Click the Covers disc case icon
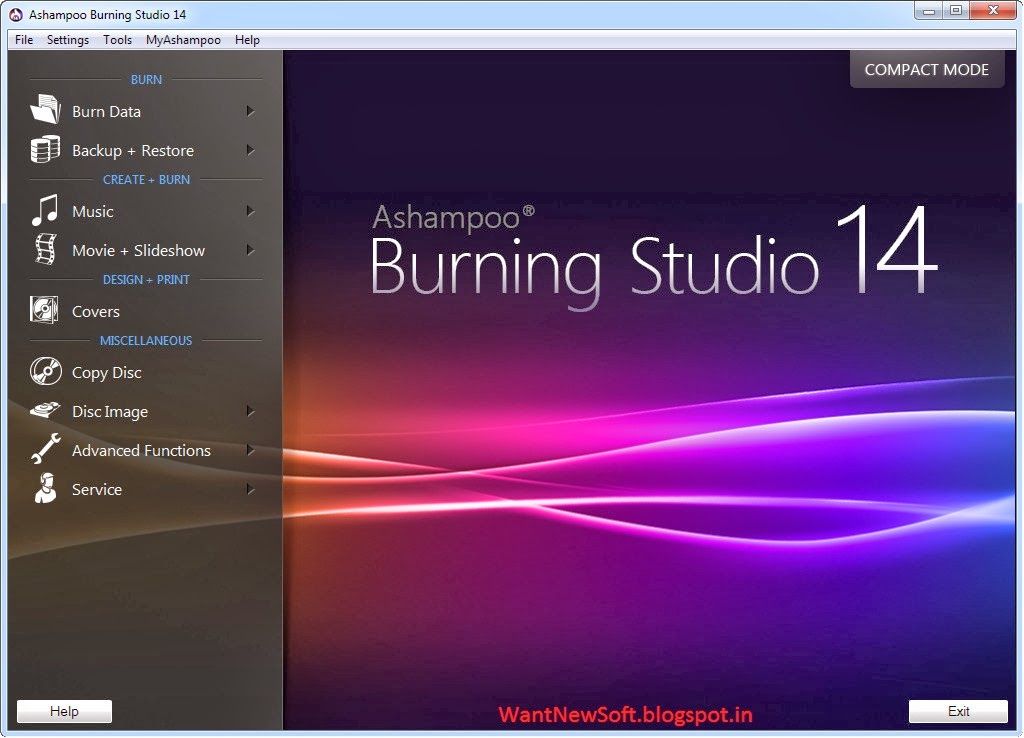1024x738 pixels. (44, 310)
